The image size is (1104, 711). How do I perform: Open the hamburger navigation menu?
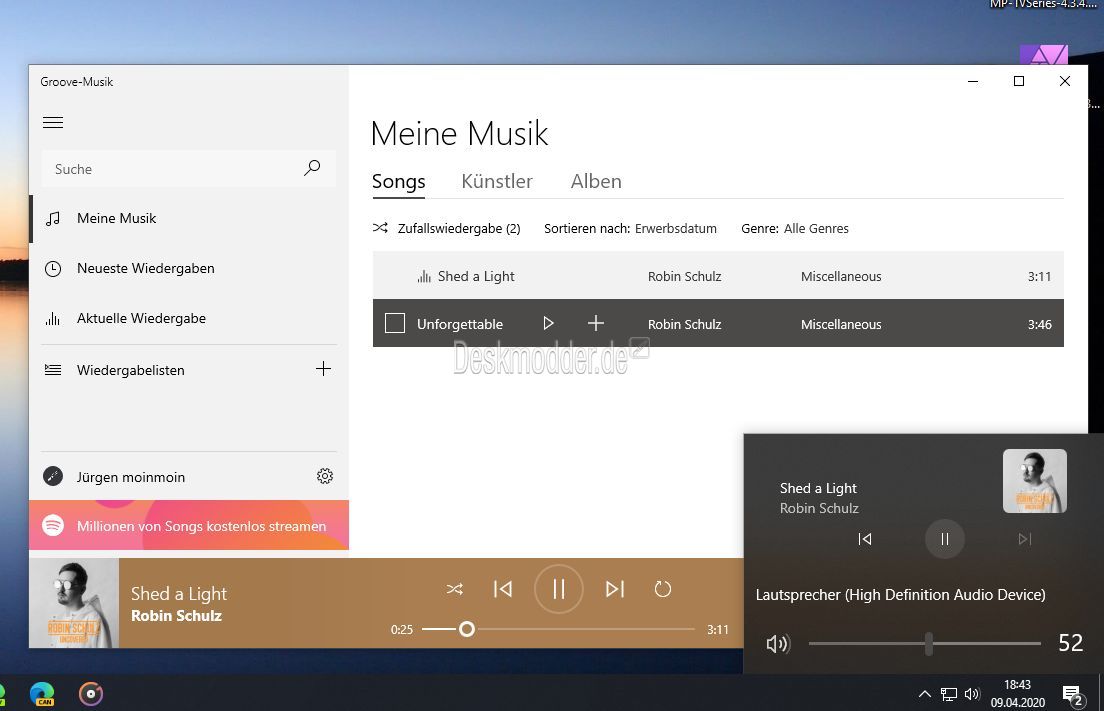pos(53,122)
